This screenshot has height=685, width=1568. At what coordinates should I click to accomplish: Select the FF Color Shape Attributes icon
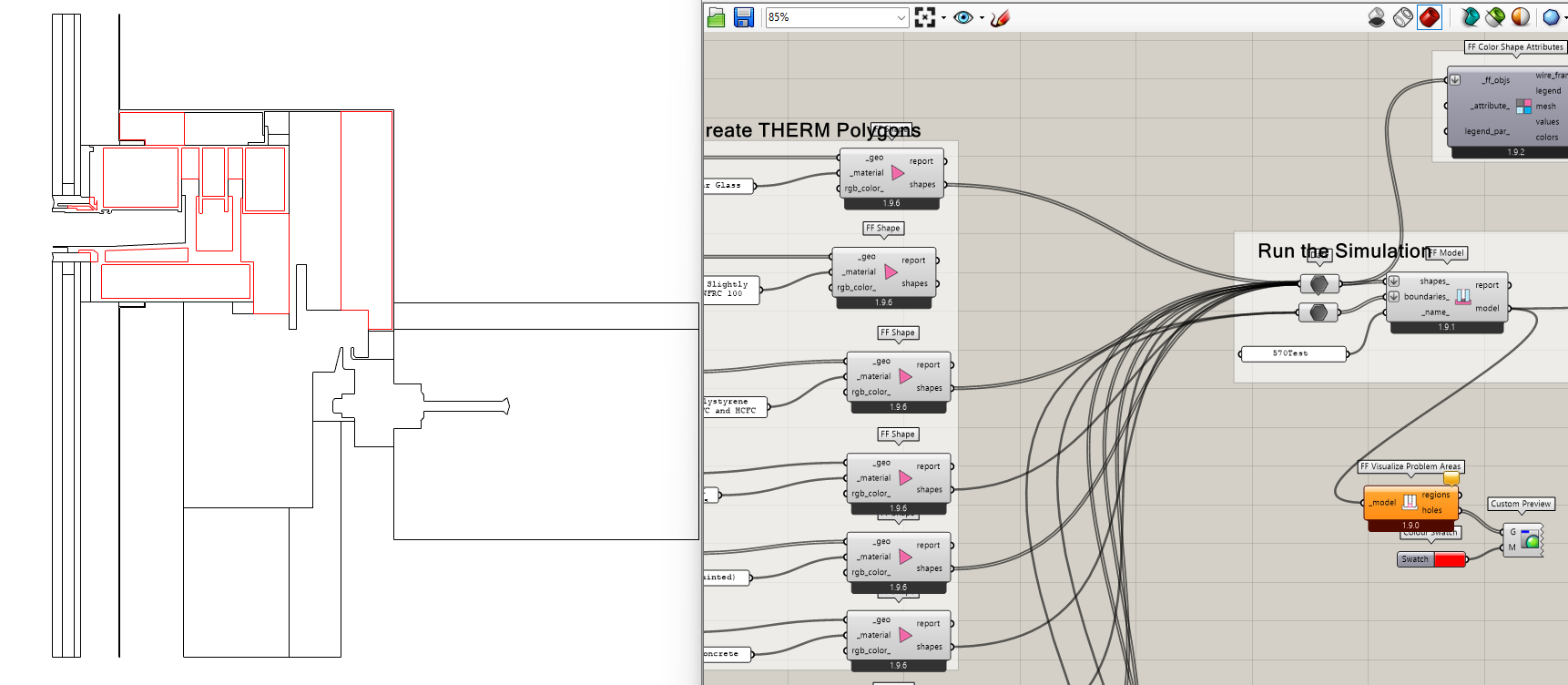(x=1523, y=107)
